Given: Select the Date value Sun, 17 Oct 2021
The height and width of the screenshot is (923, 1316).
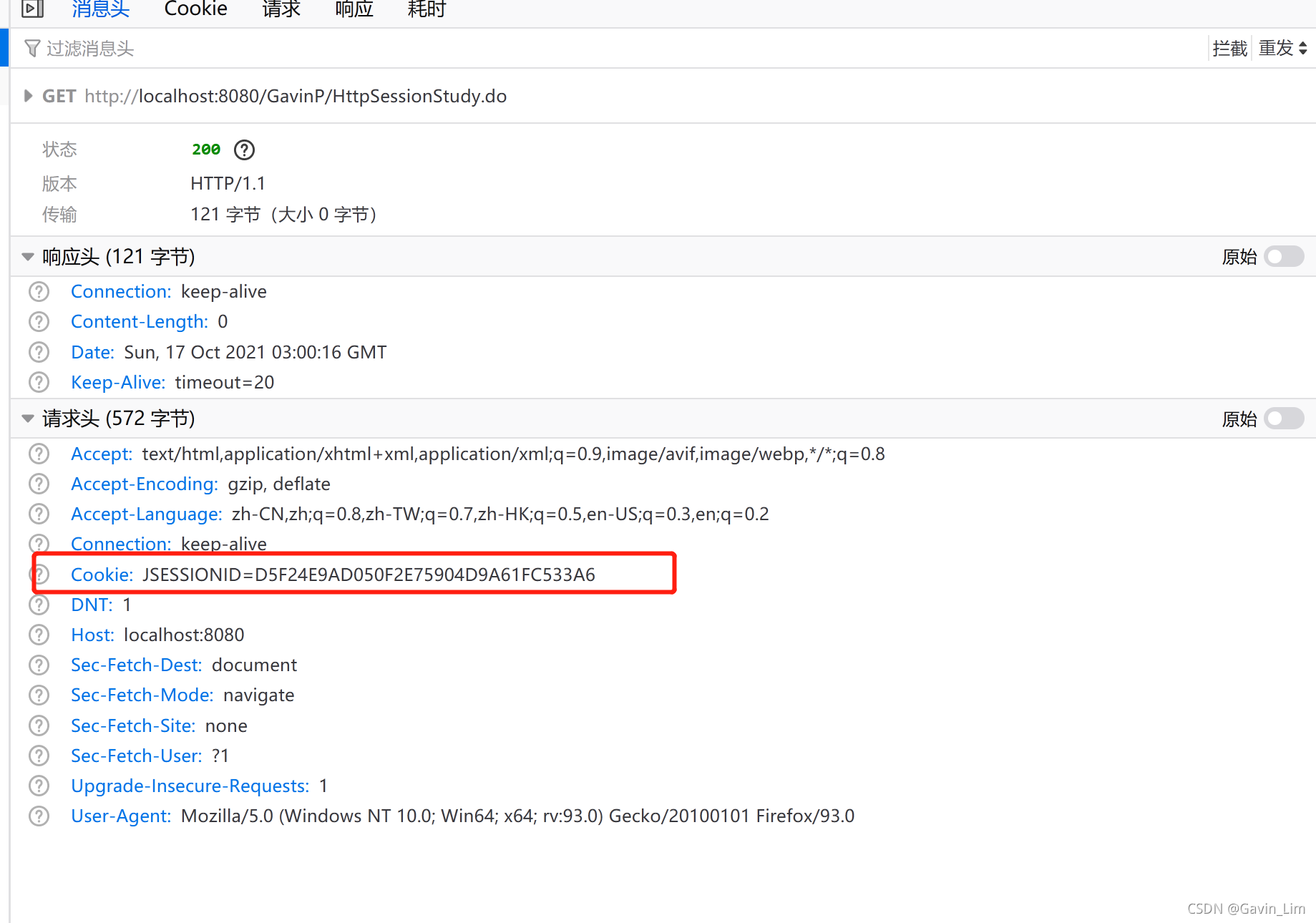Looking at the screenshot, I should point(194,352).
